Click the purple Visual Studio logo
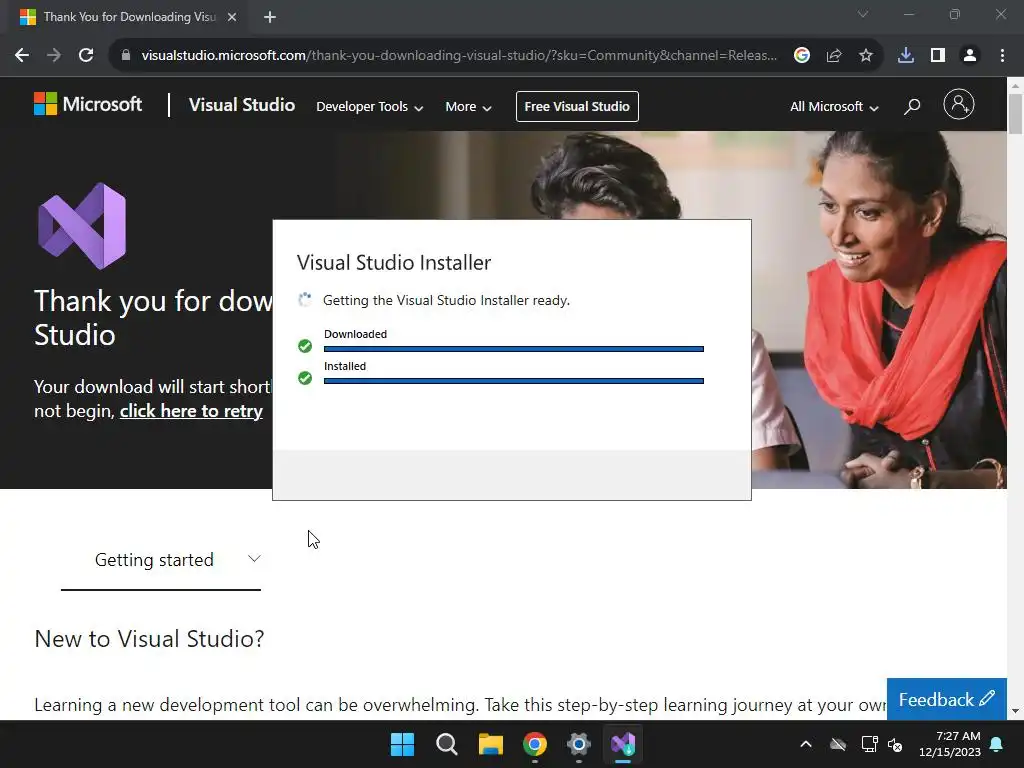Image resolution: width=1024 pixels, height=768 pixels. pos(82,226)
